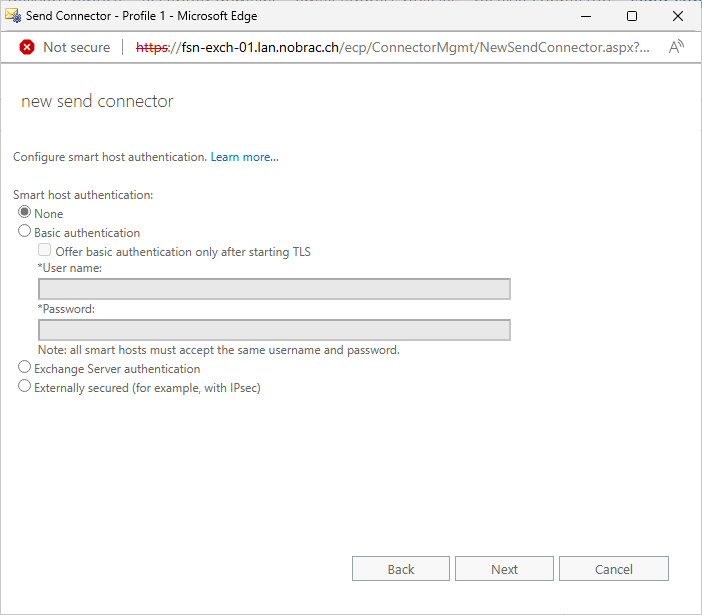Focus the Password text field
Viewport: 702px width, 615px height.
coord(274,330)
